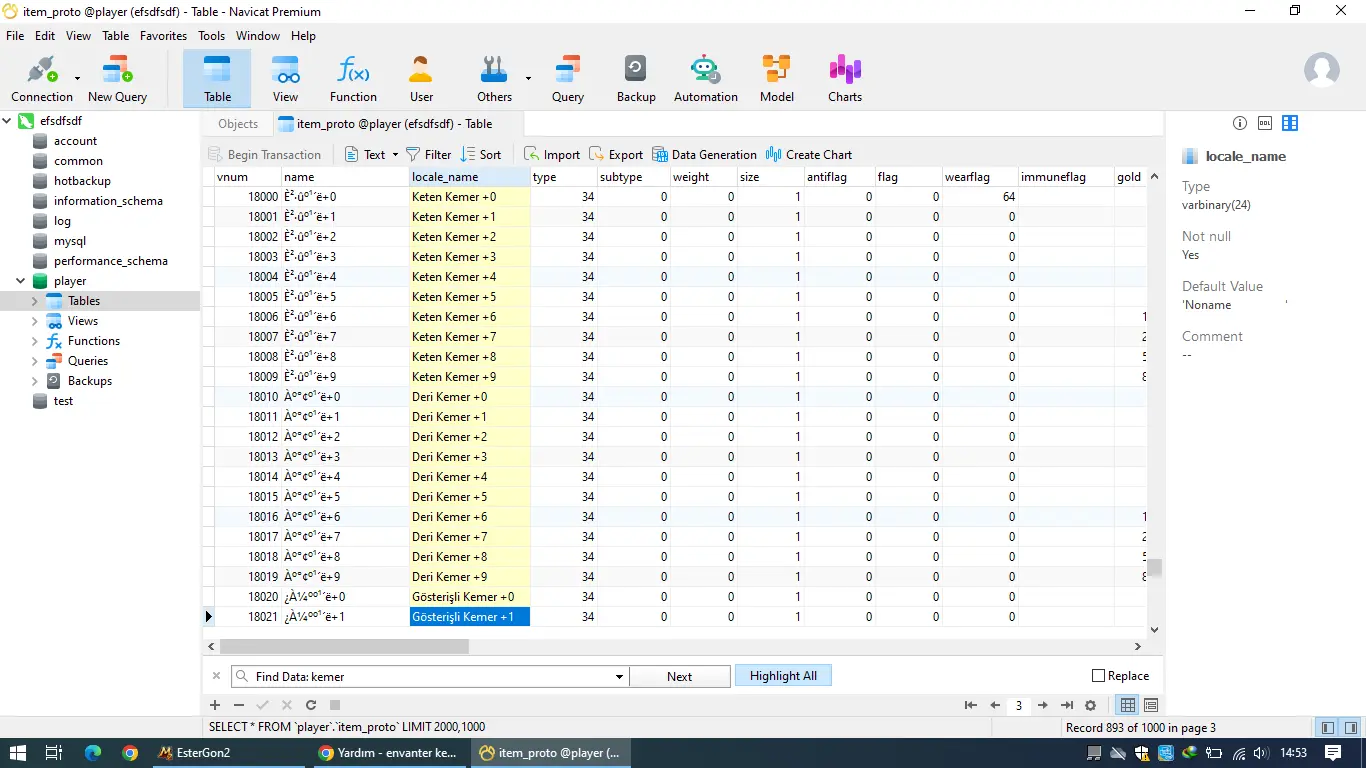Expand the Views tree node

(35, 321)
